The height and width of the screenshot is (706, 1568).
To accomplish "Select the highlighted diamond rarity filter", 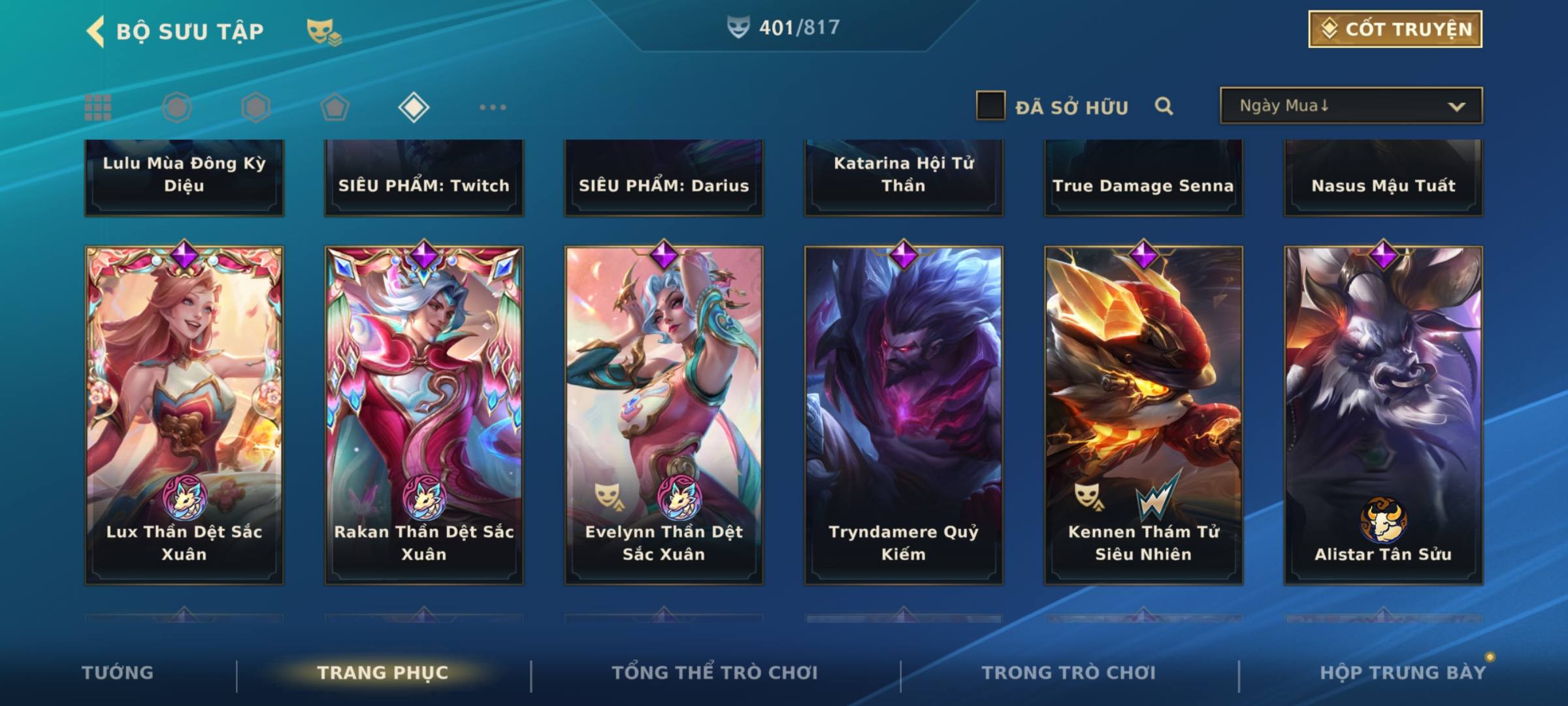I will click(414, 107).
